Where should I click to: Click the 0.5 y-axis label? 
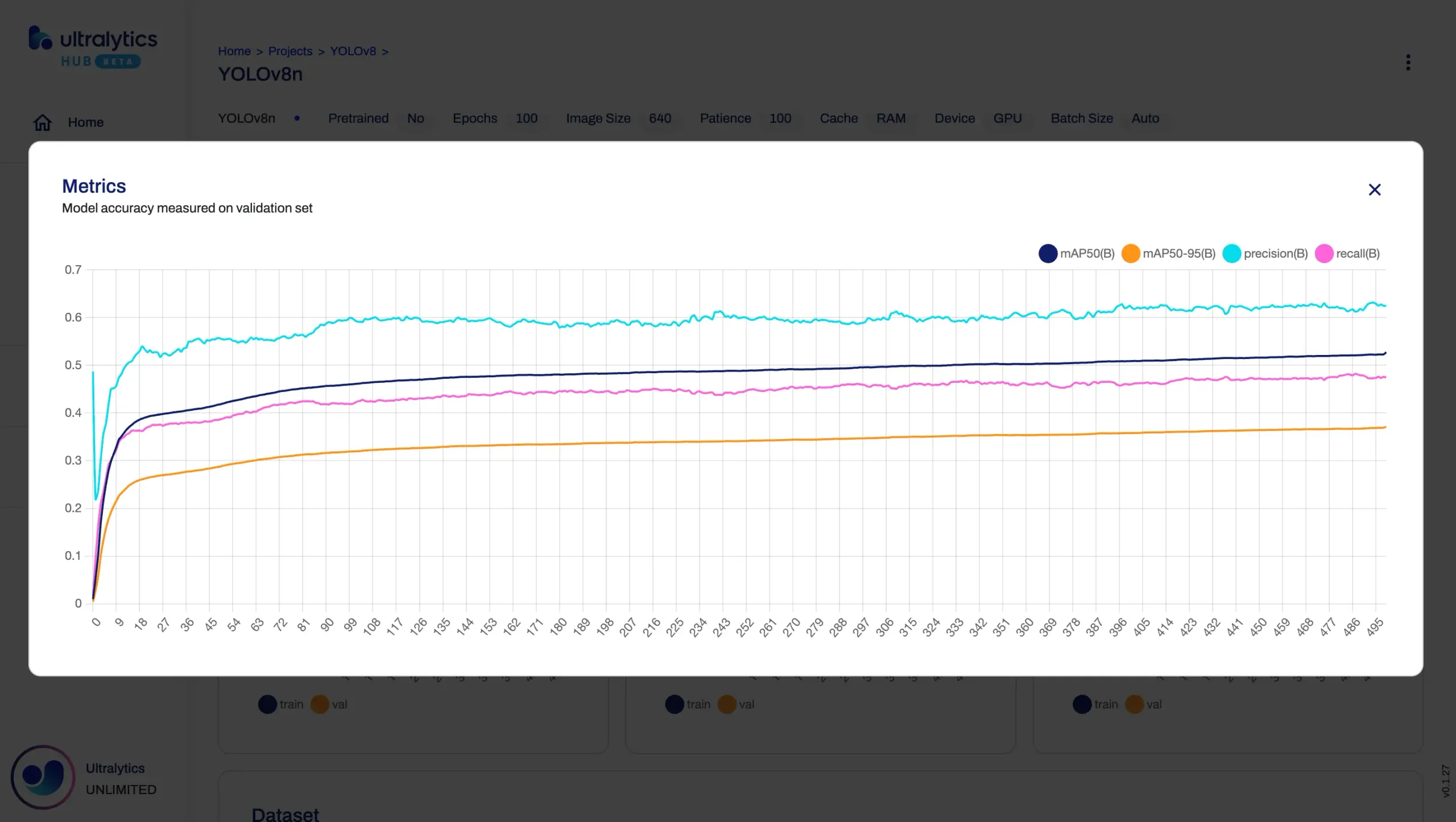[73, 365]
